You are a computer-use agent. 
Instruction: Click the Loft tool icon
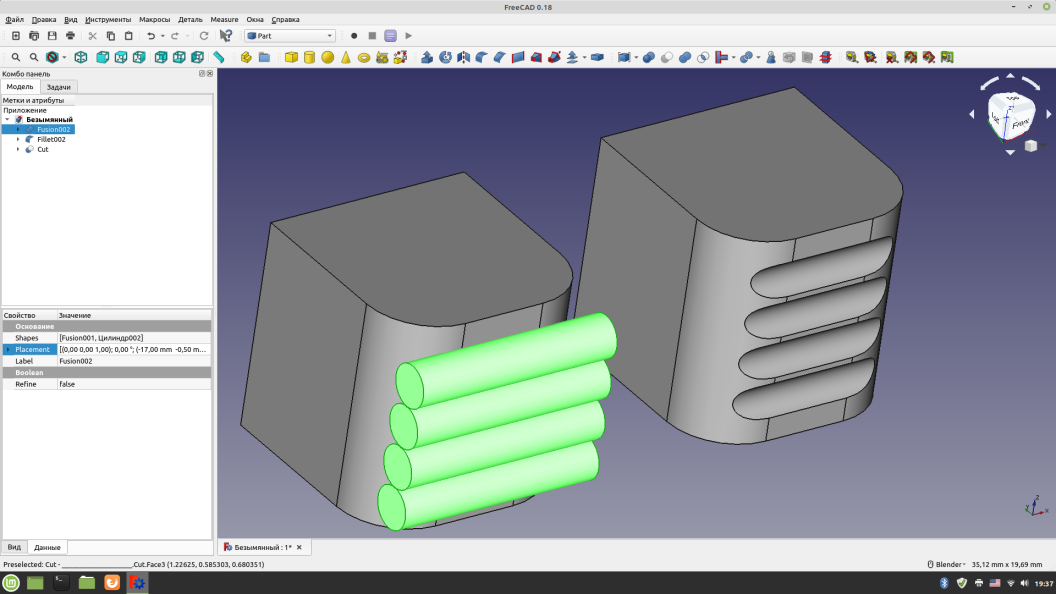click(x=536, y=57)
